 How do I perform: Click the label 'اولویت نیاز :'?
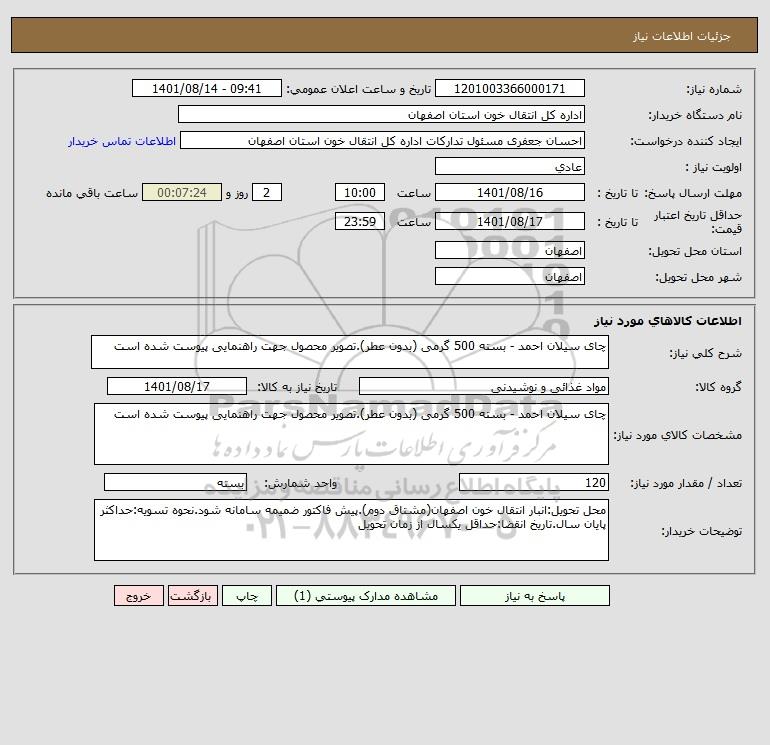coord(714,167)
